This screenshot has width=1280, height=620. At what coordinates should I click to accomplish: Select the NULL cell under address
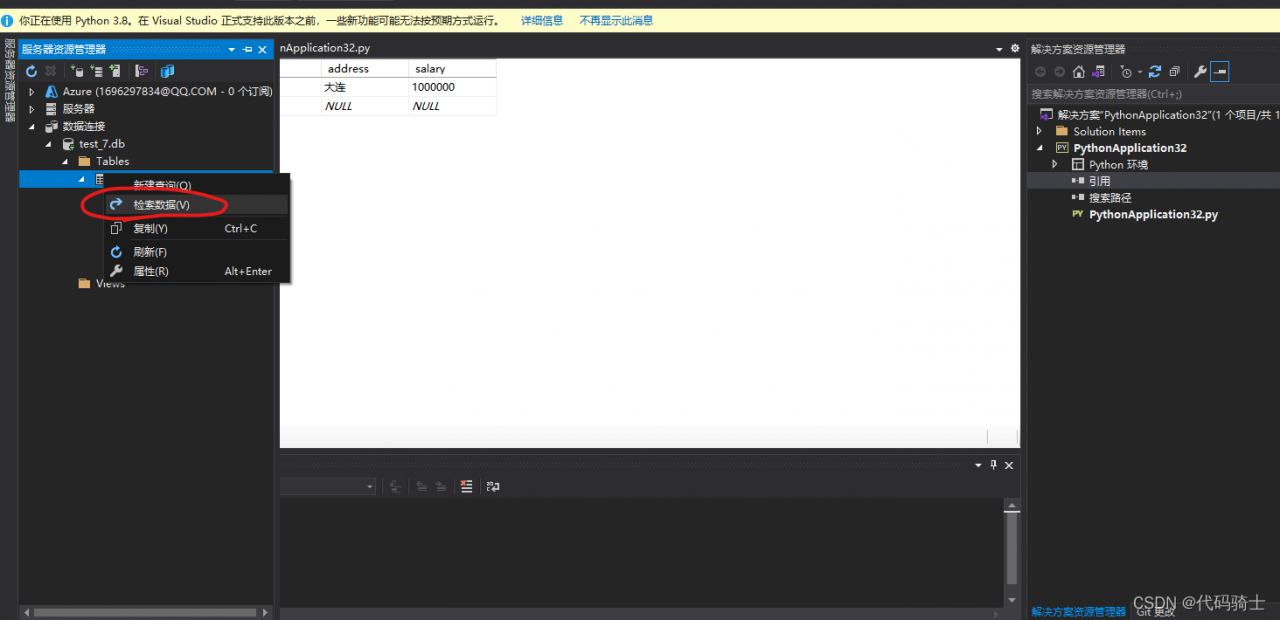point(365,106)
